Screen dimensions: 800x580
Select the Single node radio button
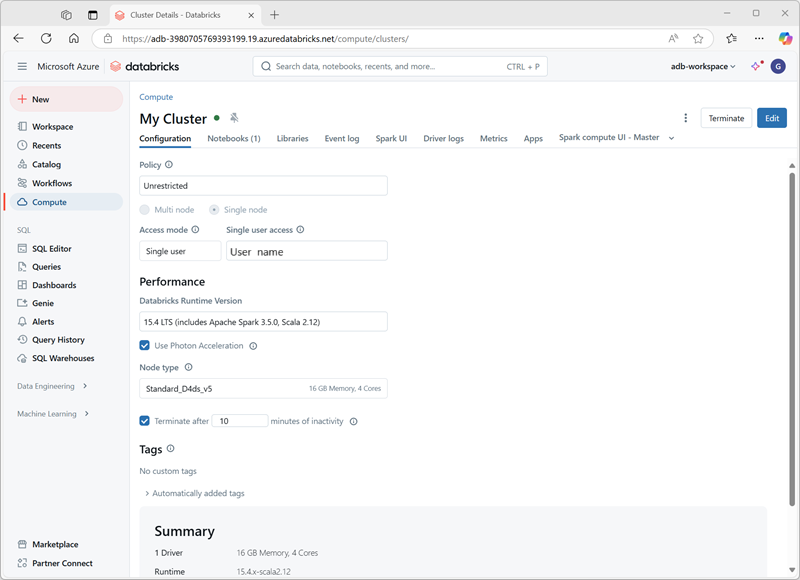click(215, 209)
